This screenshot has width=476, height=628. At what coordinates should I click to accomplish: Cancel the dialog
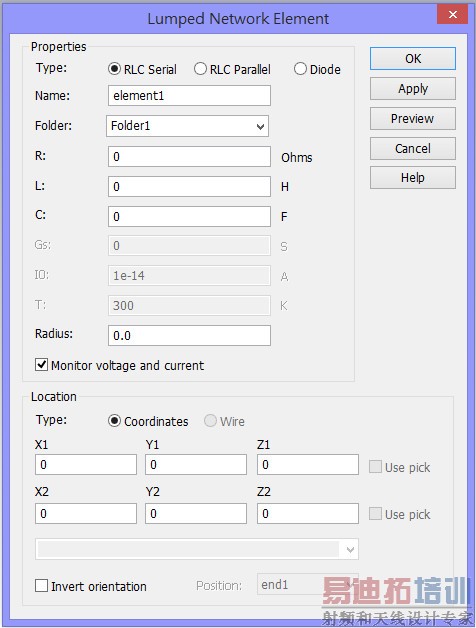(x=413, y=149)
